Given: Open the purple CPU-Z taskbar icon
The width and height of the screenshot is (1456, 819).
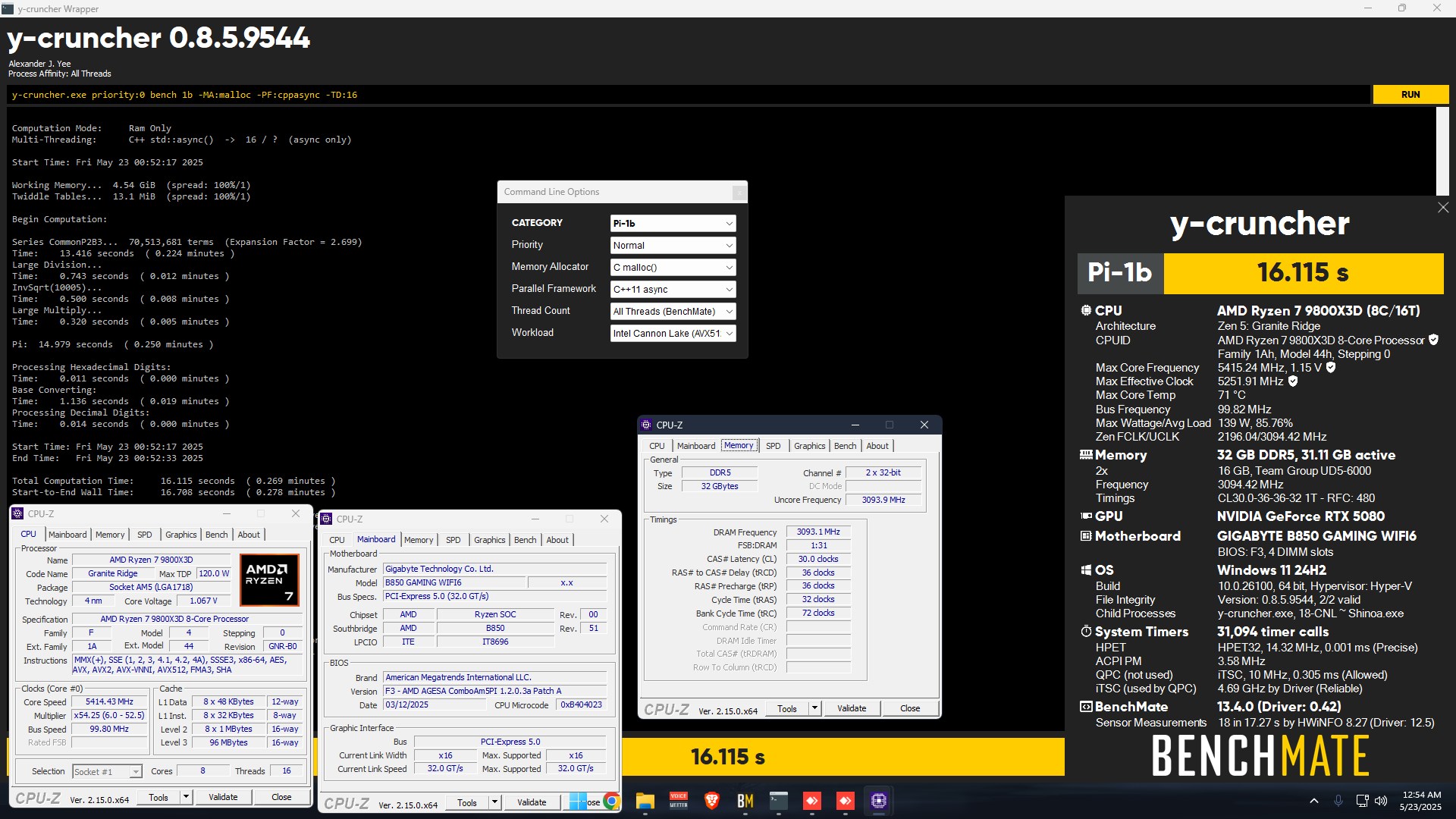Looking at the screenshot, I should (879, 801).
